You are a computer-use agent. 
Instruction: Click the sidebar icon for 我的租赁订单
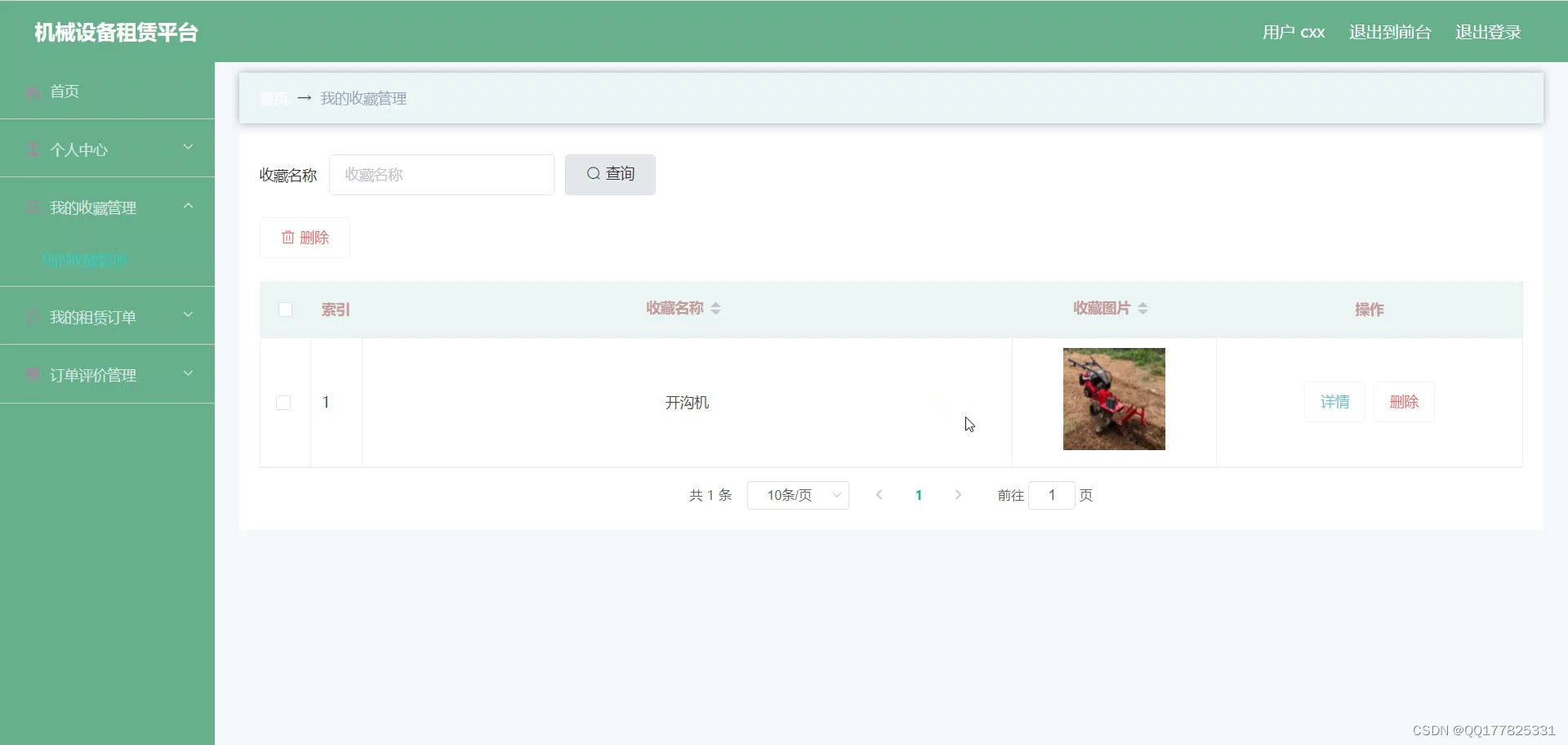coord(33,317)
